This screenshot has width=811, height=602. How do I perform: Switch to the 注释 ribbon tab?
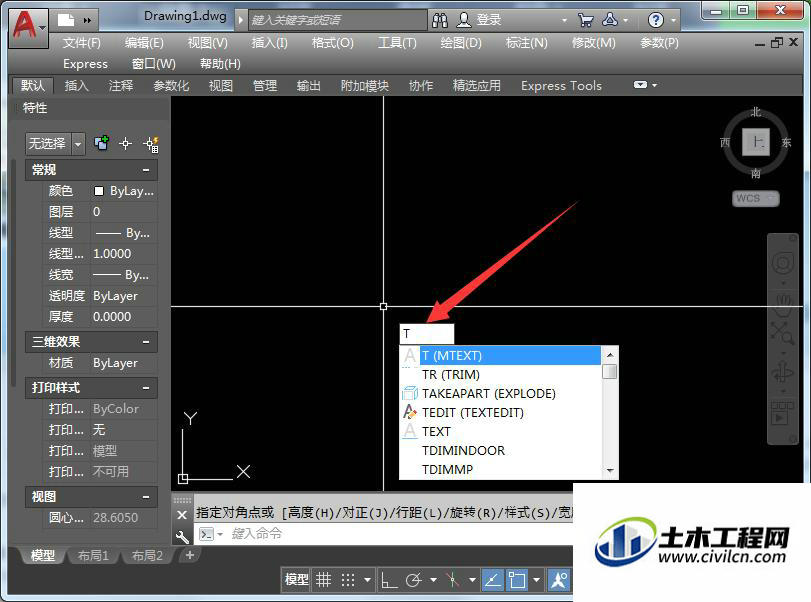121,85
